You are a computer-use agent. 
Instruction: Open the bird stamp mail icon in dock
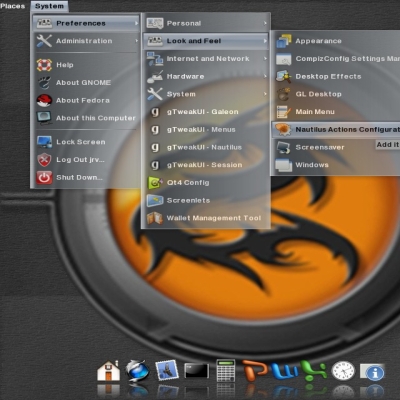(x=167, y=370)
